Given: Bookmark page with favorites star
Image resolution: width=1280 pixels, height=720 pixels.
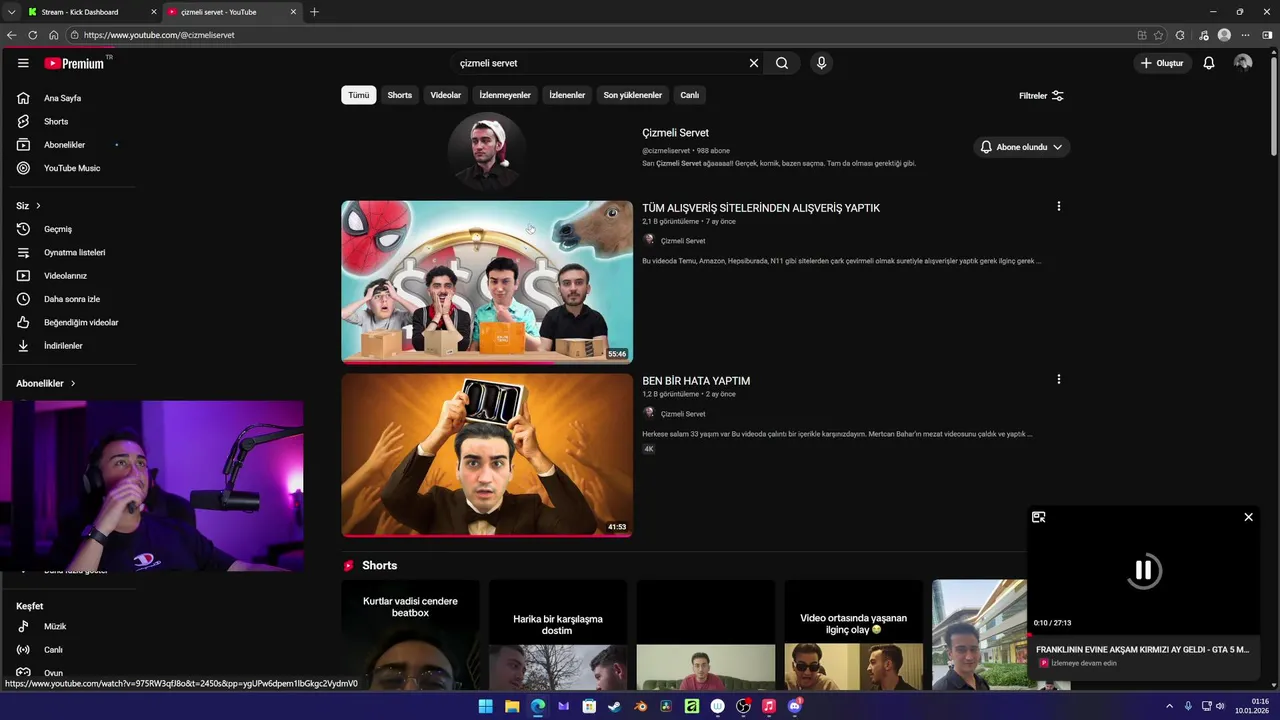Looking at the screenshot, I should tap(1158, 35).
